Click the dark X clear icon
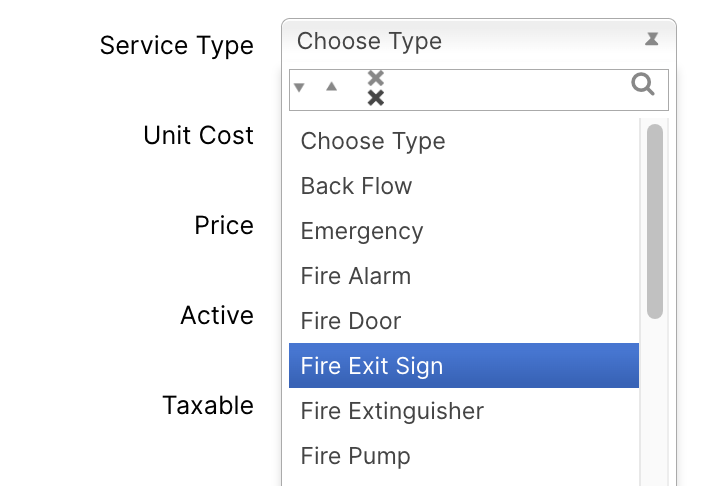The width and height of the screenshot is (712, 486). pos(376,98)
